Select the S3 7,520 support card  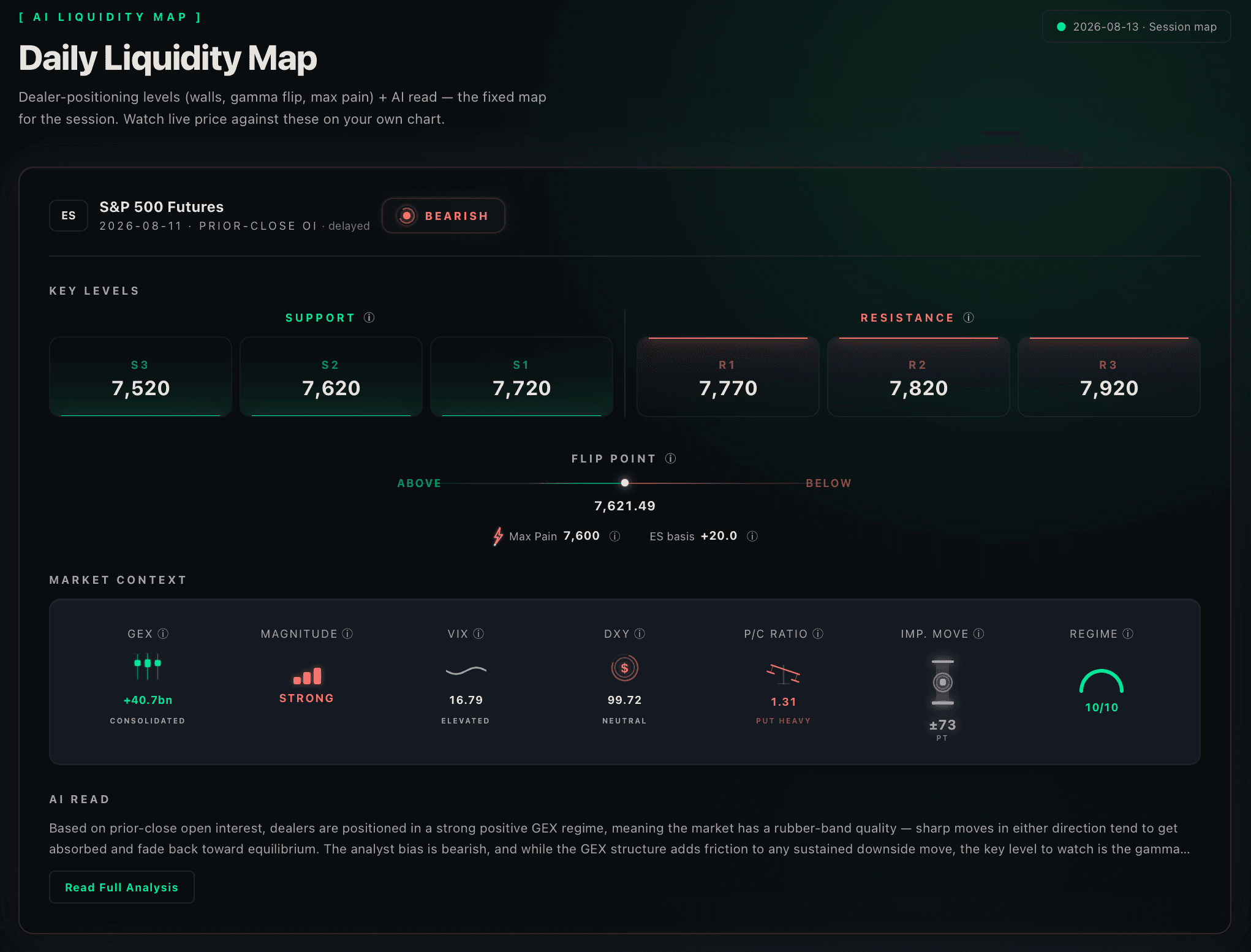(x=140, y=377)
